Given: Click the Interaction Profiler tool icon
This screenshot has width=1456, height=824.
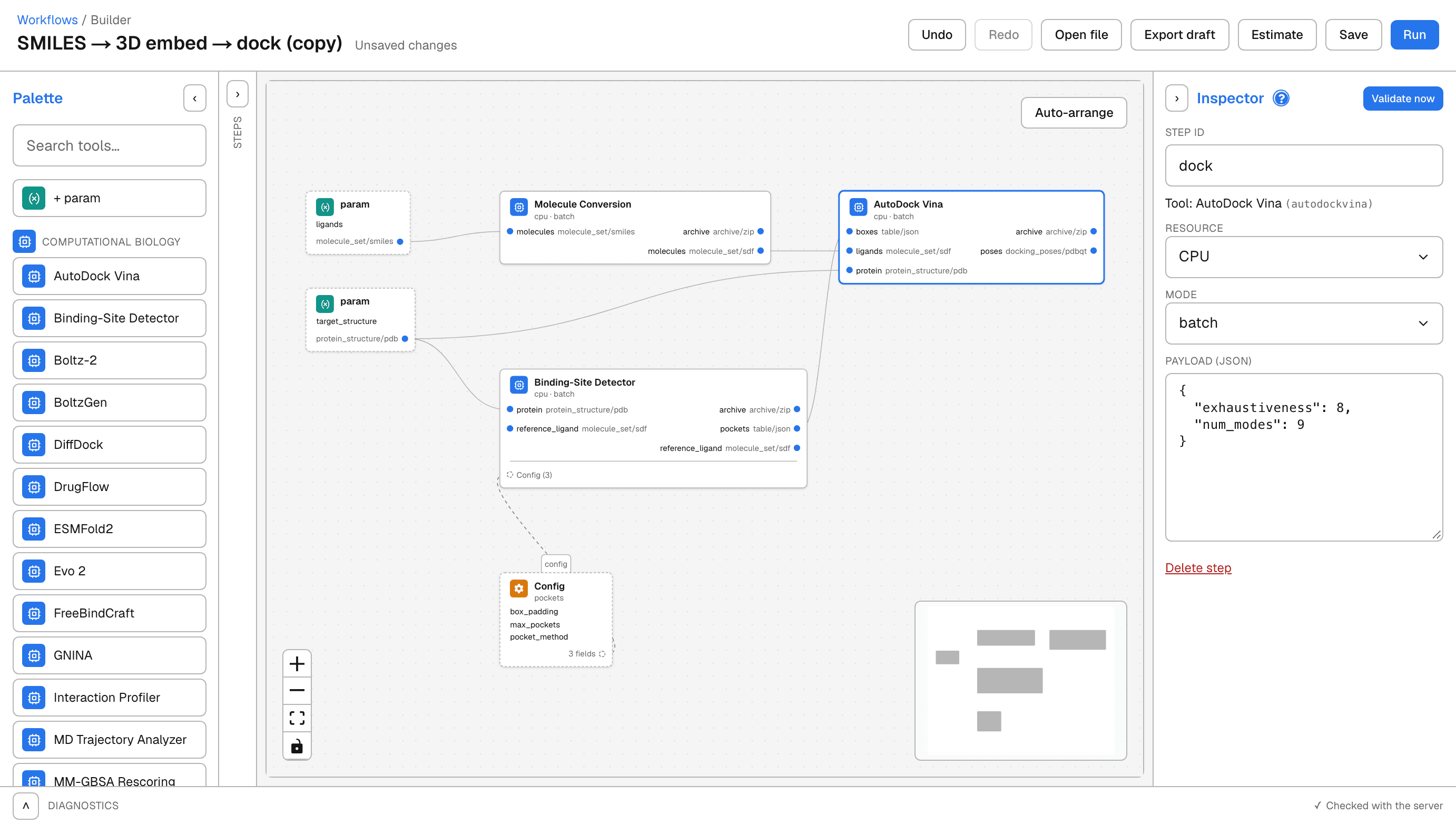Looking at the screenshot, I should 34,698.
